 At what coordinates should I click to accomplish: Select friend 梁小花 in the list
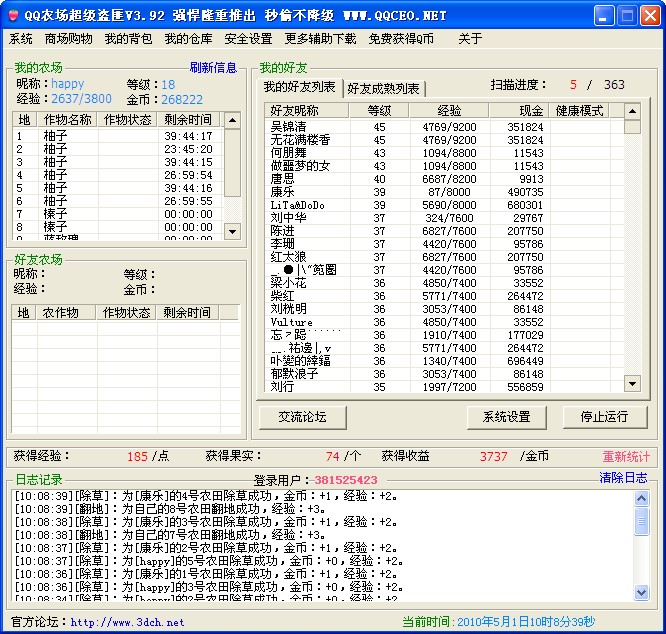pyautogui.click(x=444, y=283)
